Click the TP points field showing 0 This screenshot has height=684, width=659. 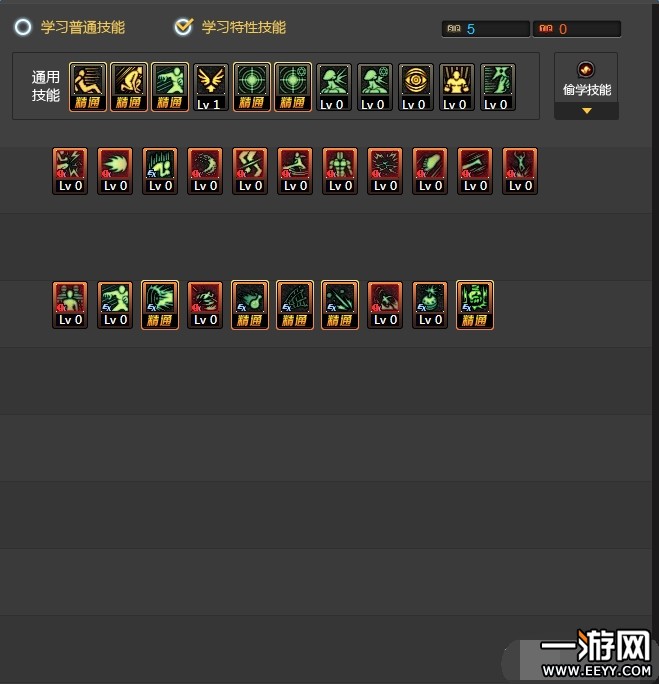coord(577,29)
